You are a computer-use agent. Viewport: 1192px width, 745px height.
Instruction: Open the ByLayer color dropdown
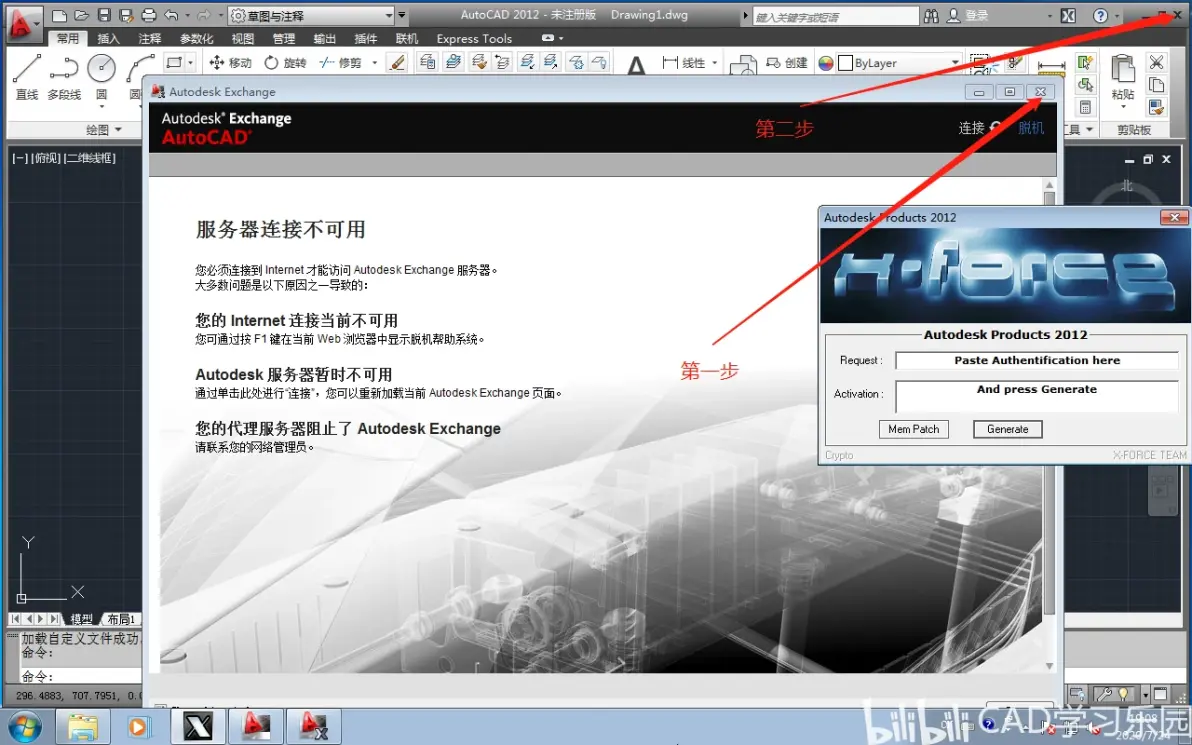tap(899, 63)
